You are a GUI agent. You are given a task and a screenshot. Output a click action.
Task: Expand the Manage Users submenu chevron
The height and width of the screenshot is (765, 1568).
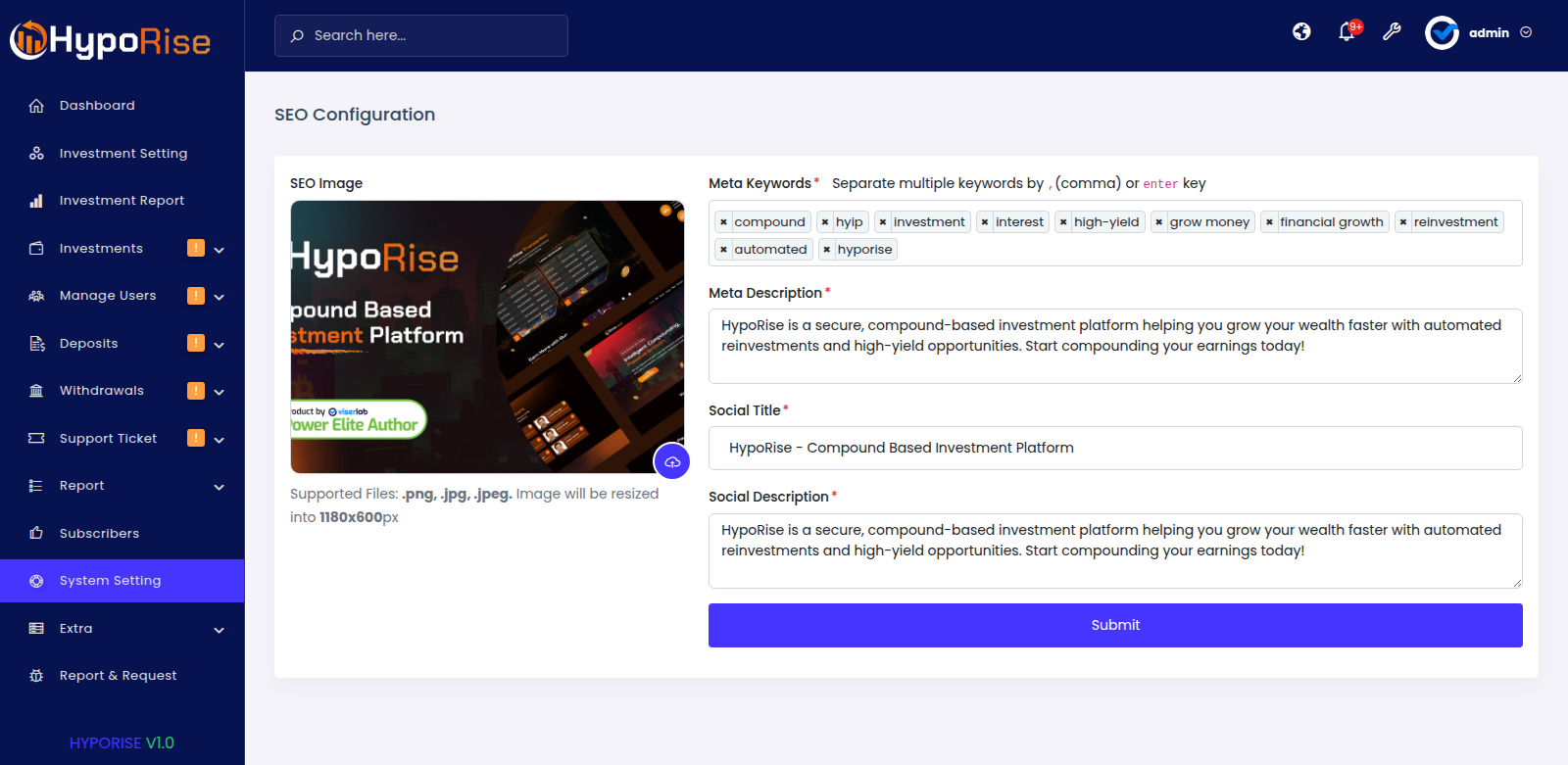coord(220,297)
